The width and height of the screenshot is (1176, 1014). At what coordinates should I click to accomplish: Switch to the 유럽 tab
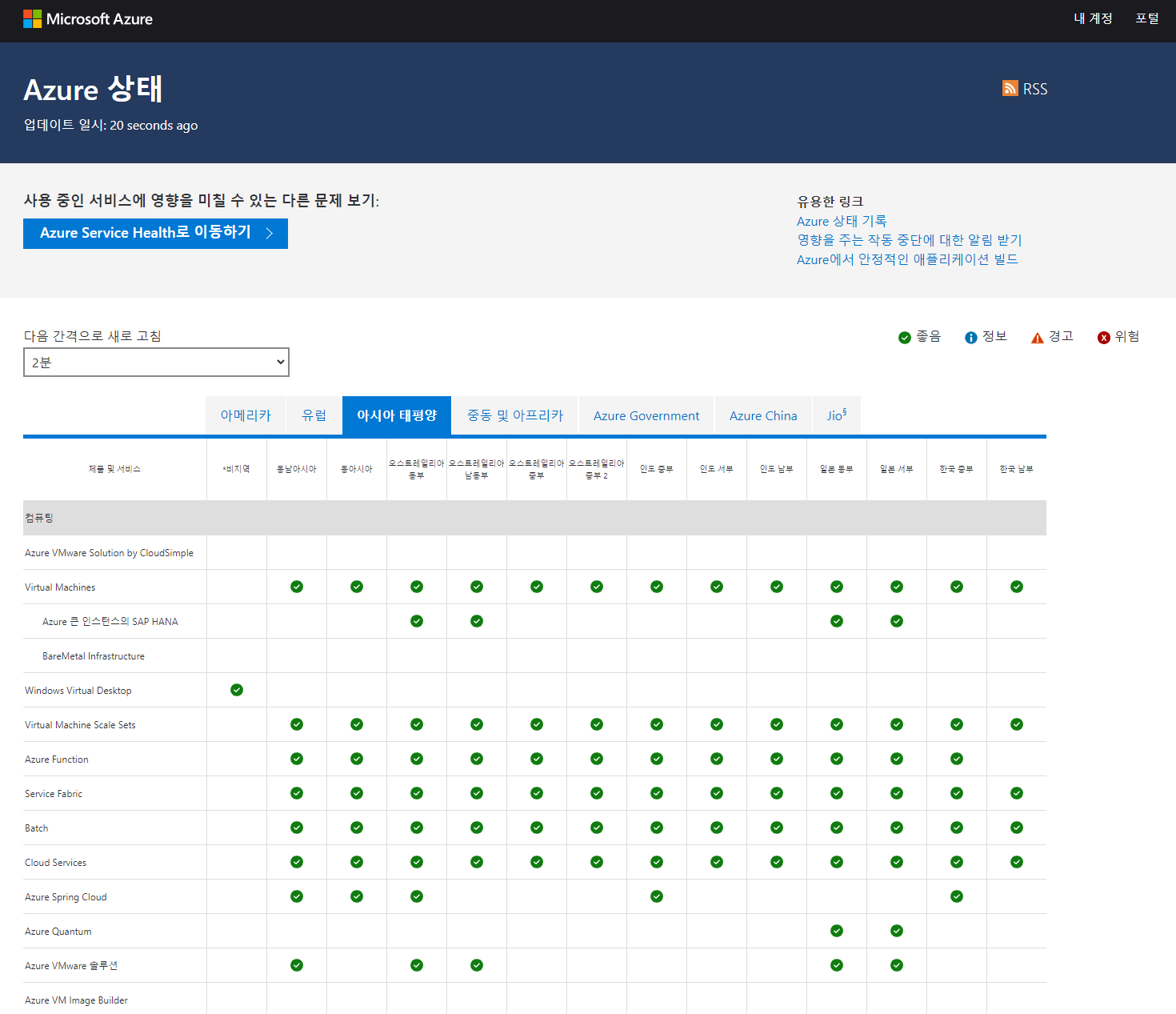click(314, 415)
